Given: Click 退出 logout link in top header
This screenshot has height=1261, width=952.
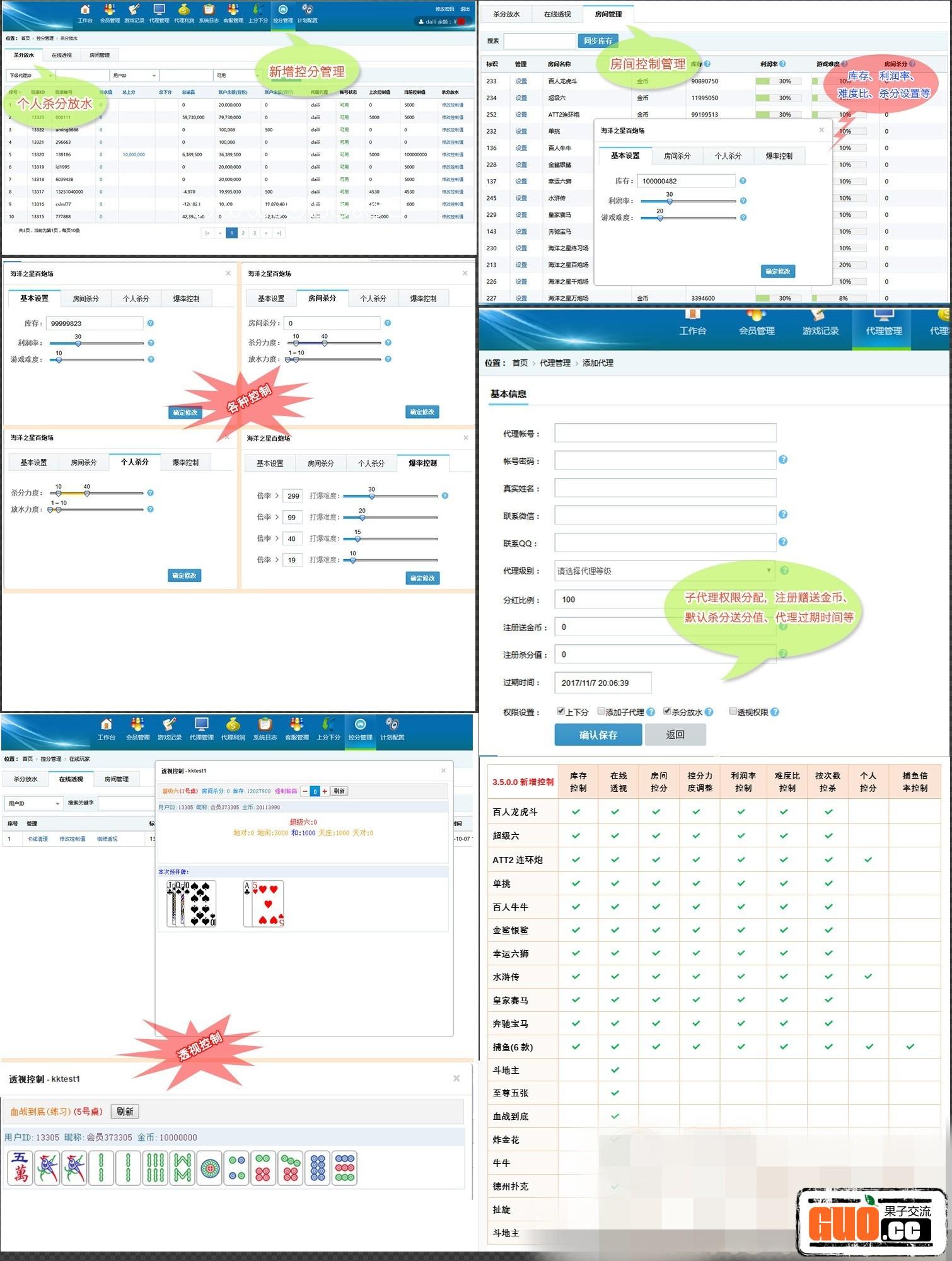Looking at the screenshot, I should 465,9.
